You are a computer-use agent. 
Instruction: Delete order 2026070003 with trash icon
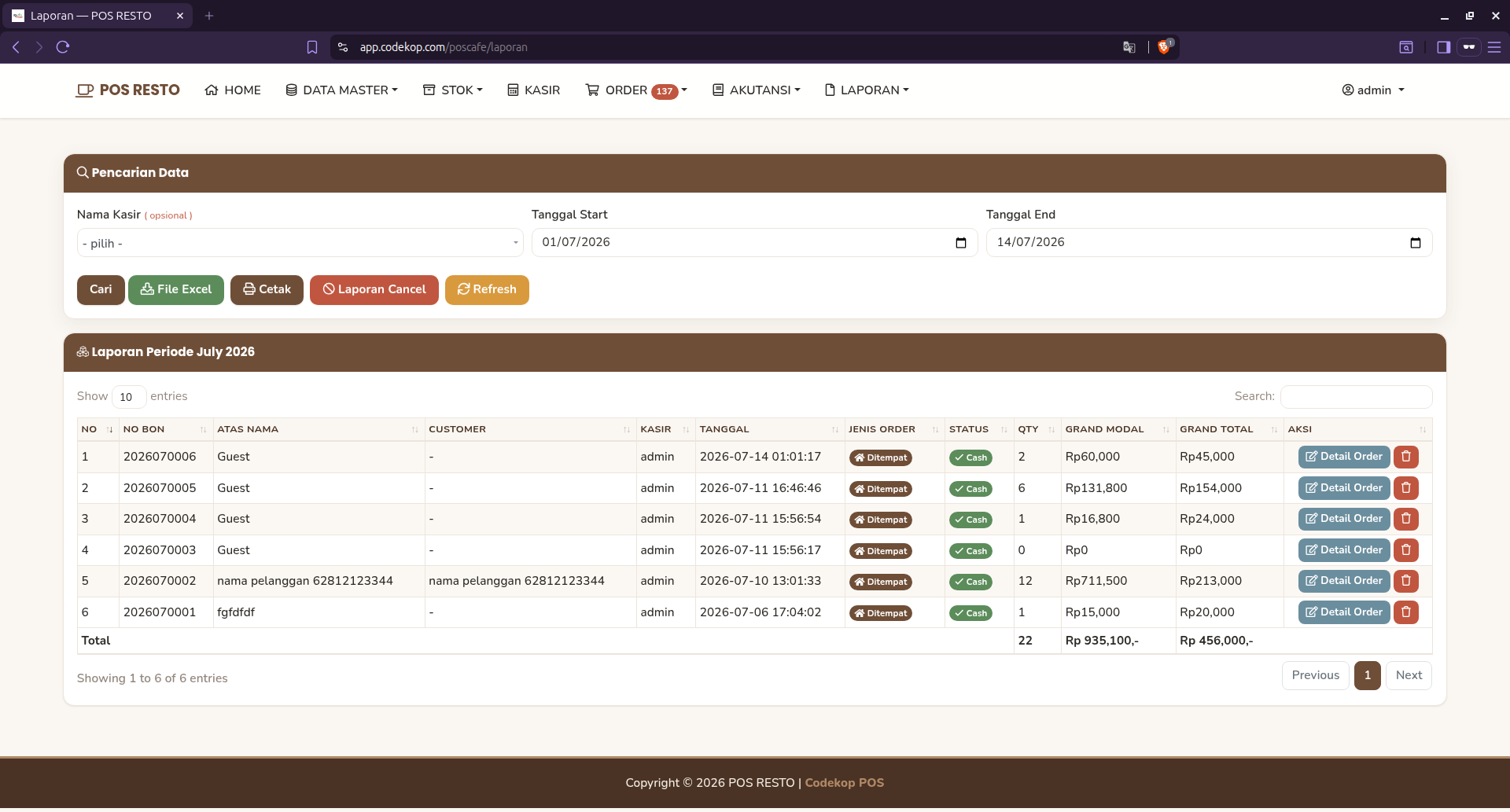(x=1405, y=550)
